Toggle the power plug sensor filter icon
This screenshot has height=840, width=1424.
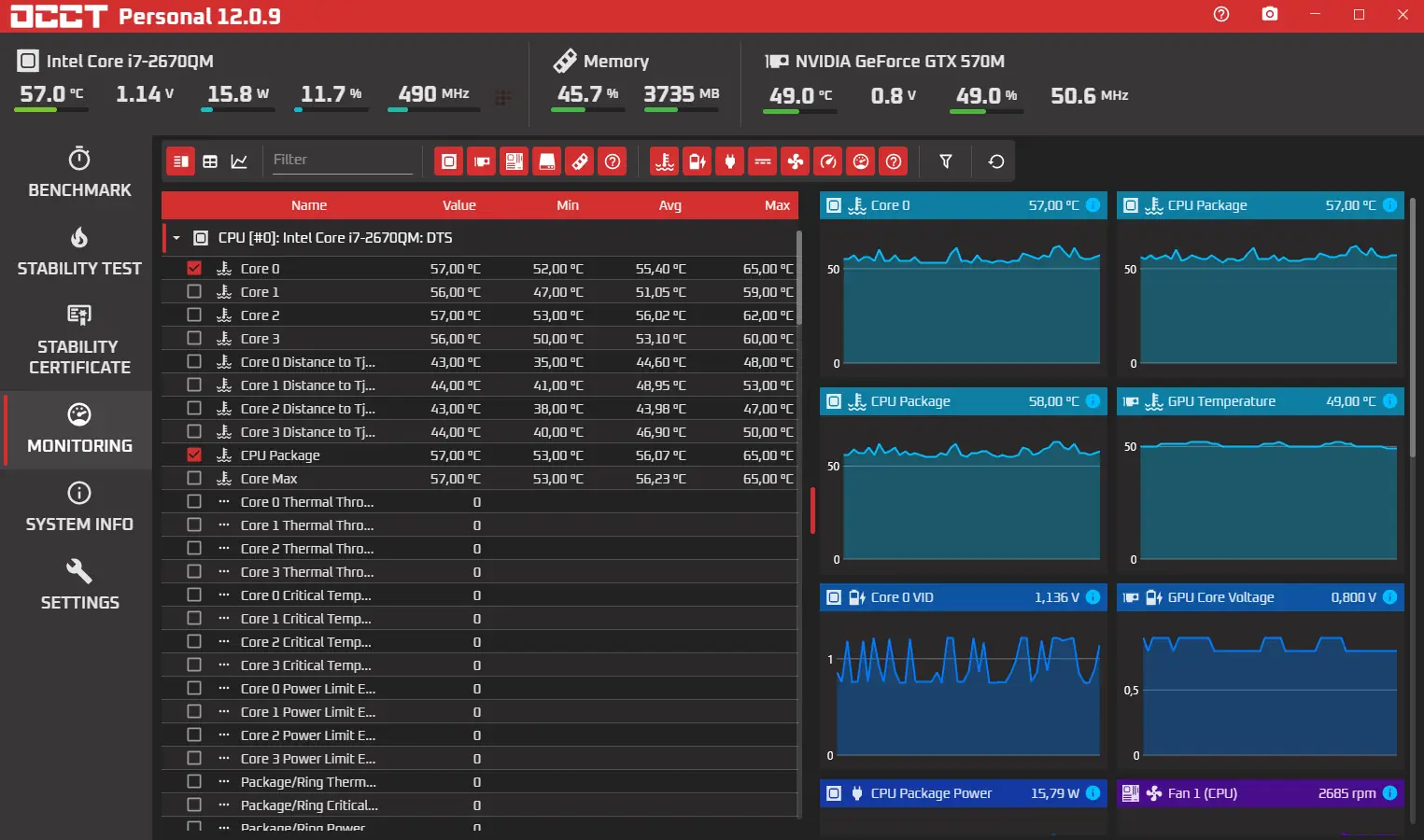click(x=730, y=161)
